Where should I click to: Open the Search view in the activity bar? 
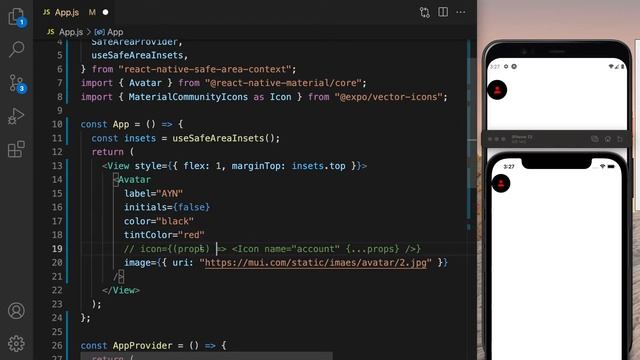pyautogui.click(x=16, y=49)
